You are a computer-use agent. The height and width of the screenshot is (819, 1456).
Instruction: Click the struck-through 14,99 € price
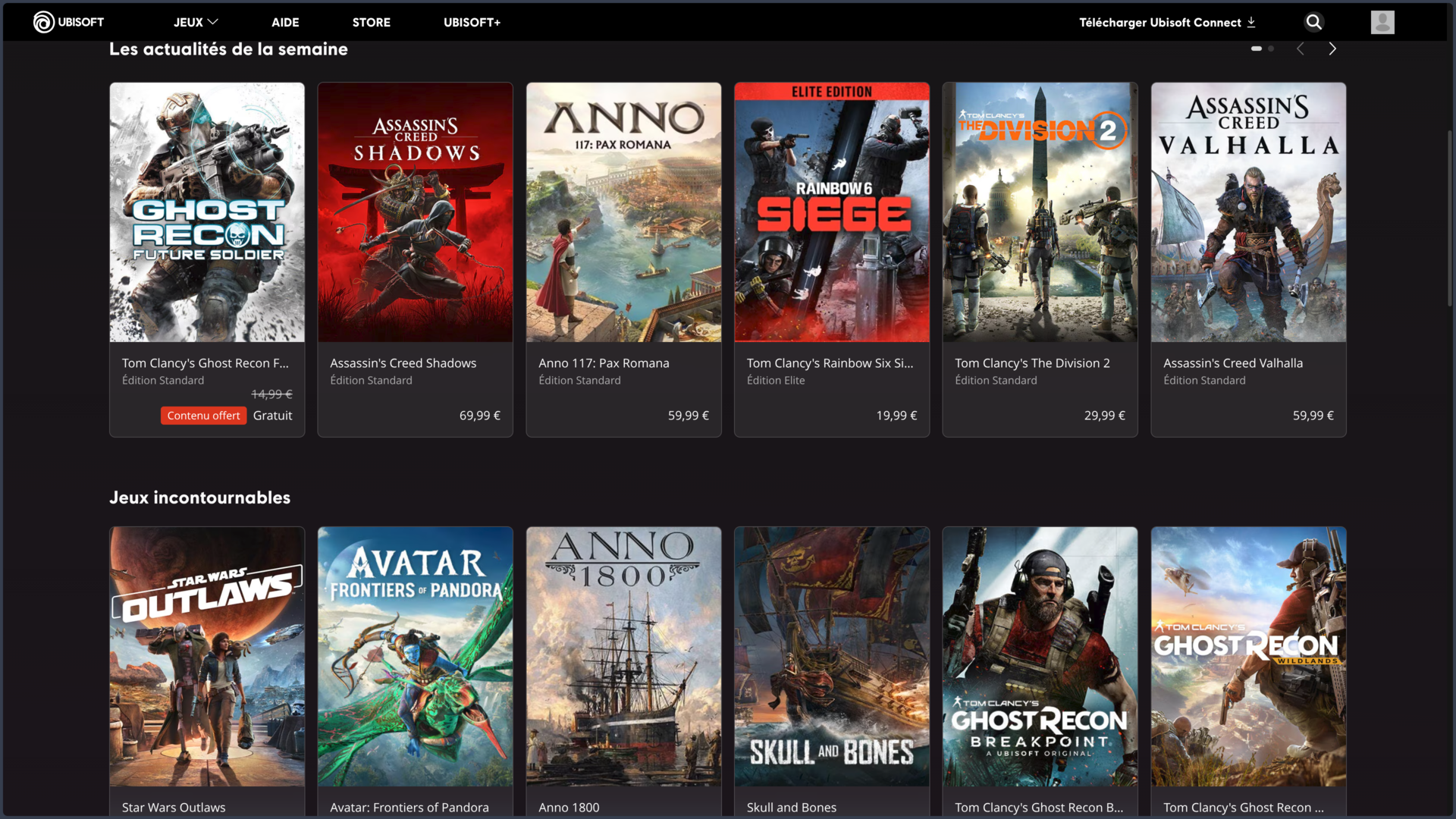(271, 394)
